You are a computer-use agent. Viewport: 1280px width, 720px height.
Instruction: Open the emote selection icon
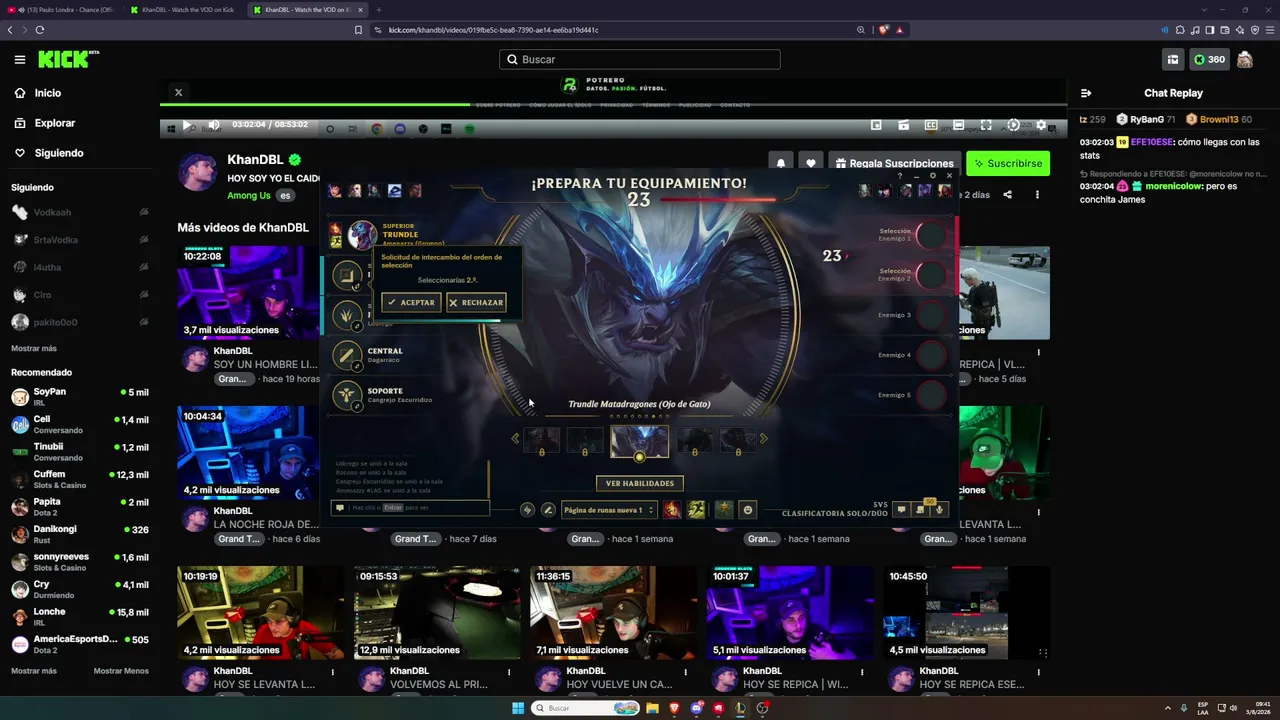(748, 510)
